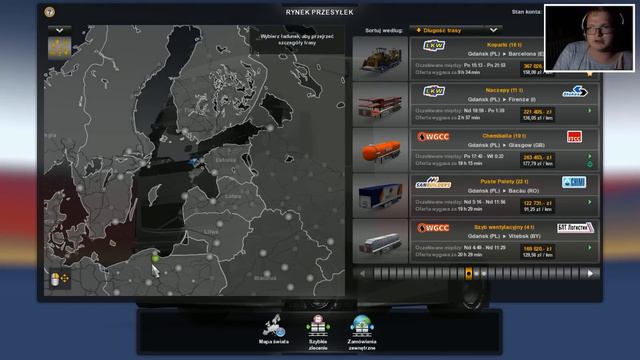Viewport: 640px width, 360px height.
Task: Select the Puste Palety trailer thumbnail
Action: click(380, 196)
